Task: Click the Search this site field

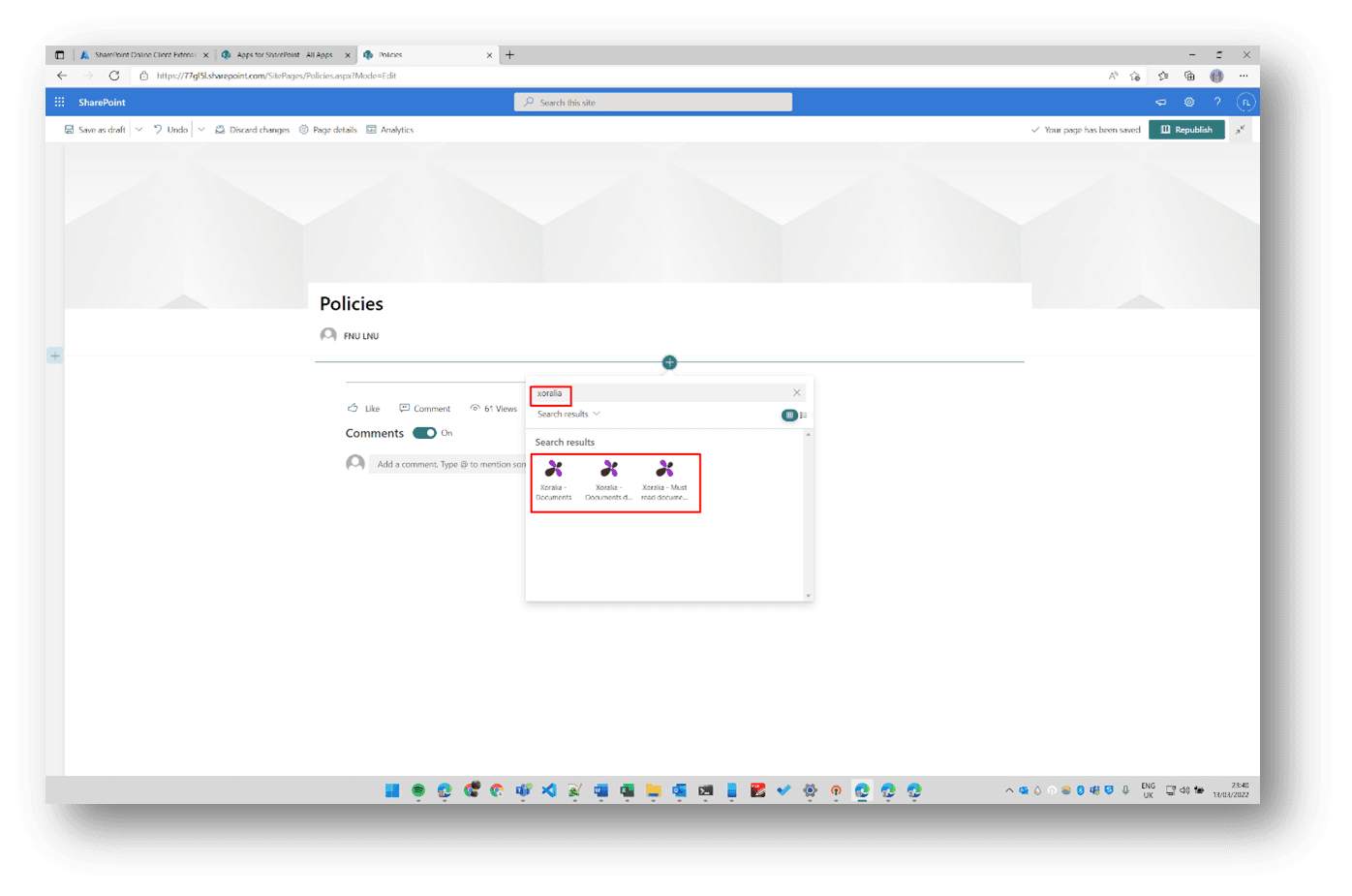Action: tap(653, 102)
